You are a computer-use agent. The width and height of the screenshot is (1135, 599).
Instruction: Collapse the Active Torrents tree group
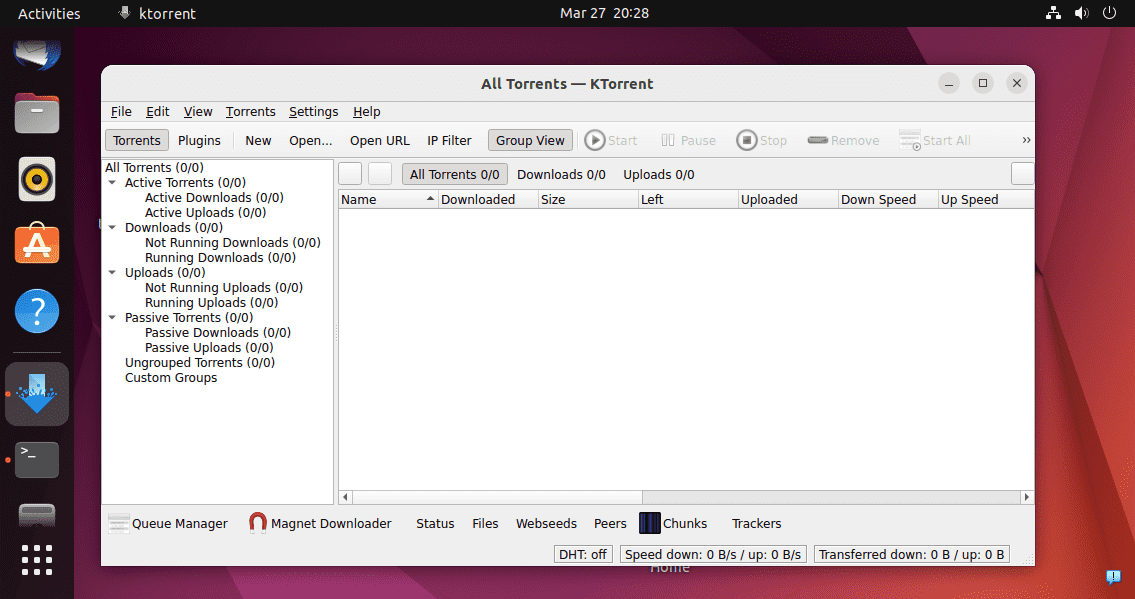pyautogui.click(x=112, y=182)
